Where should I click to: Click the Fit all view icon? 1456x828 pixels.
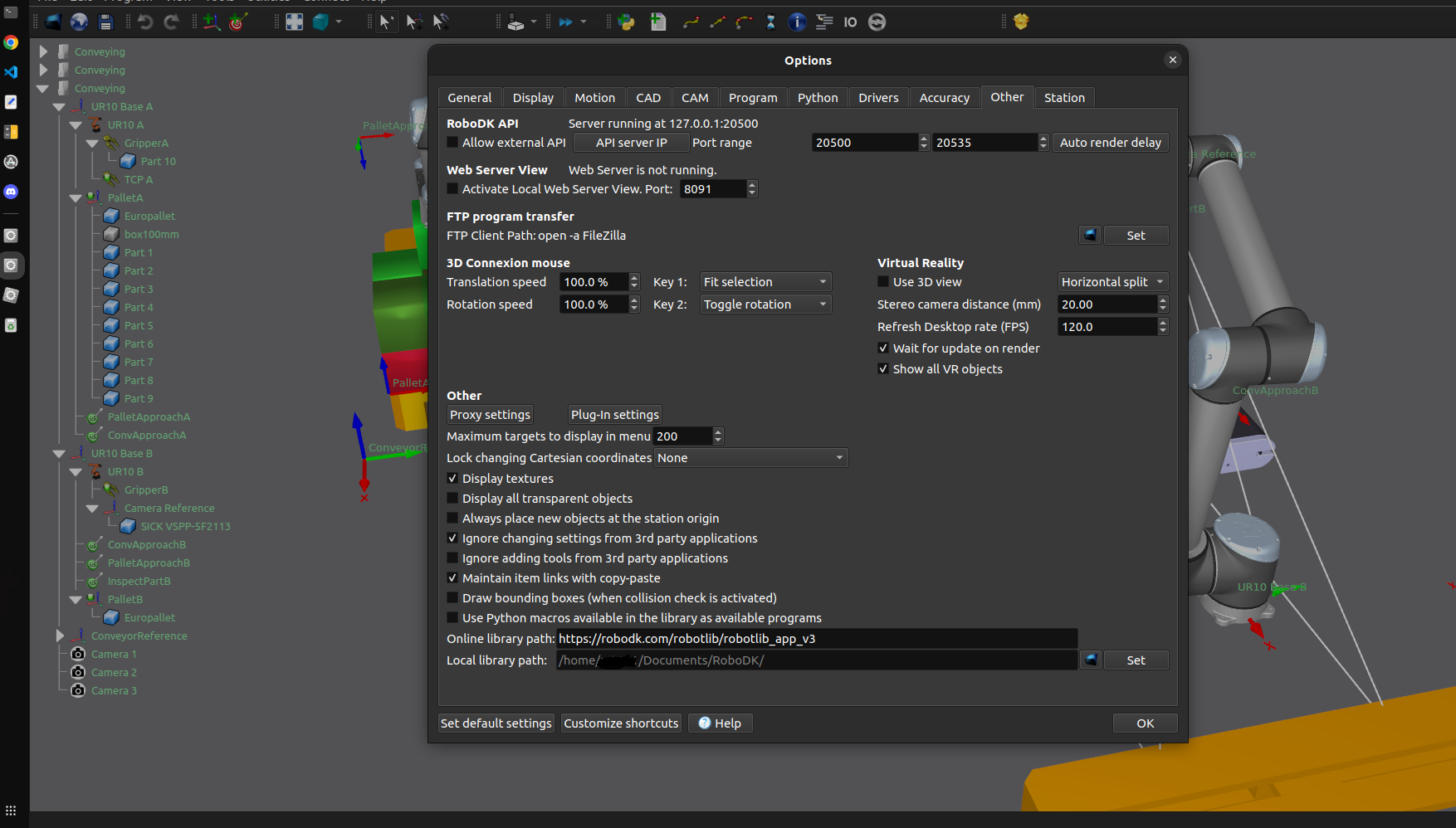[294, 22]
